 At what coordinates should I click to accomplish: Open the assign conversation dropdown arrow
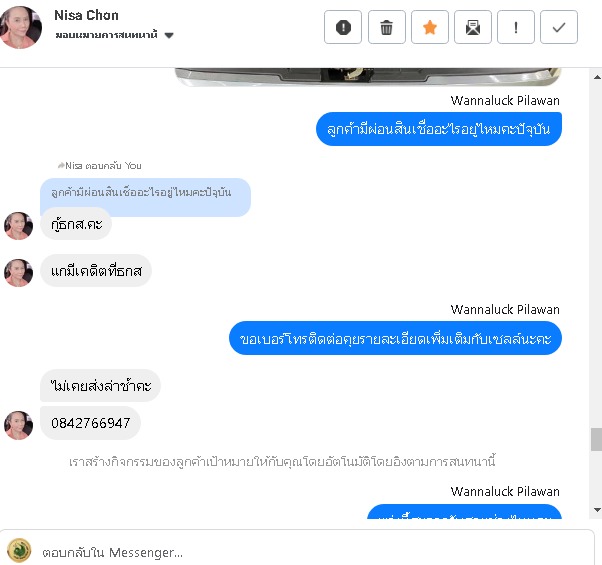click(169, 35)
